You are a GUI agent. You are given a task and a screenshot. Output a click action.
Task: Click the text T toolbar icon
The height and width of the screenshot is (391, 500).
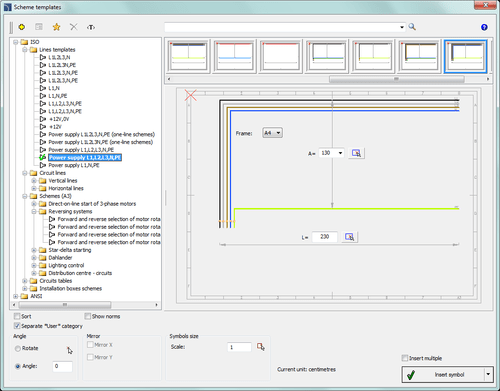[91, 27]
